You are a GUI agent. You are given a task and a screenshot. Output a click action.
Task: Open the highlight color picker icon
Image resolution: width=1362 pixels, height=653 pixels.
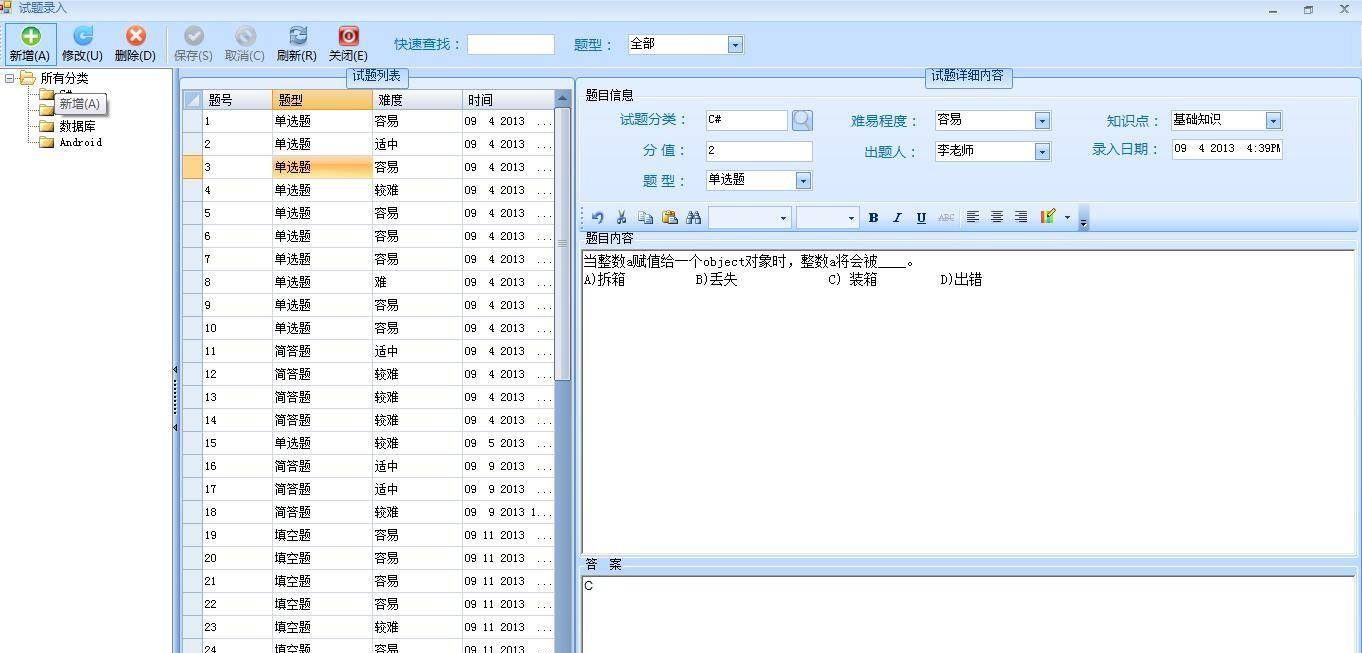click(x=1047, y=217)
